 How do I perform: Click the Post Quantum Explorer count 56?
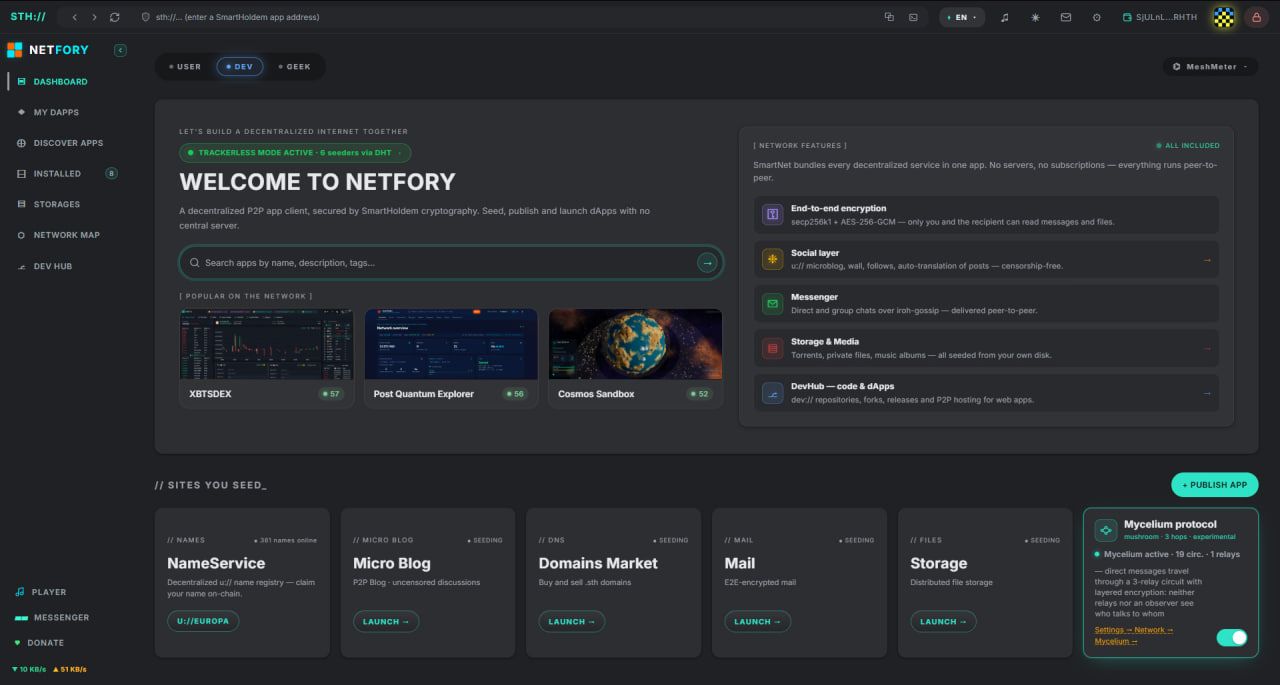[x=515, y=394]
